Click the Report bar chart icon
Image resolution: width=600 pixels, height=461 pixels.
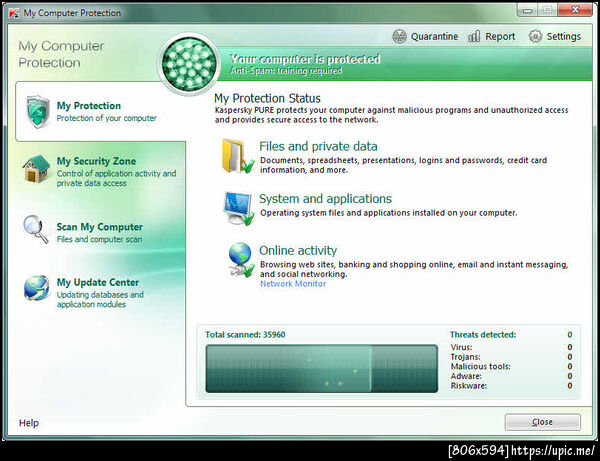pyautogui.click(x=474, y=36)
